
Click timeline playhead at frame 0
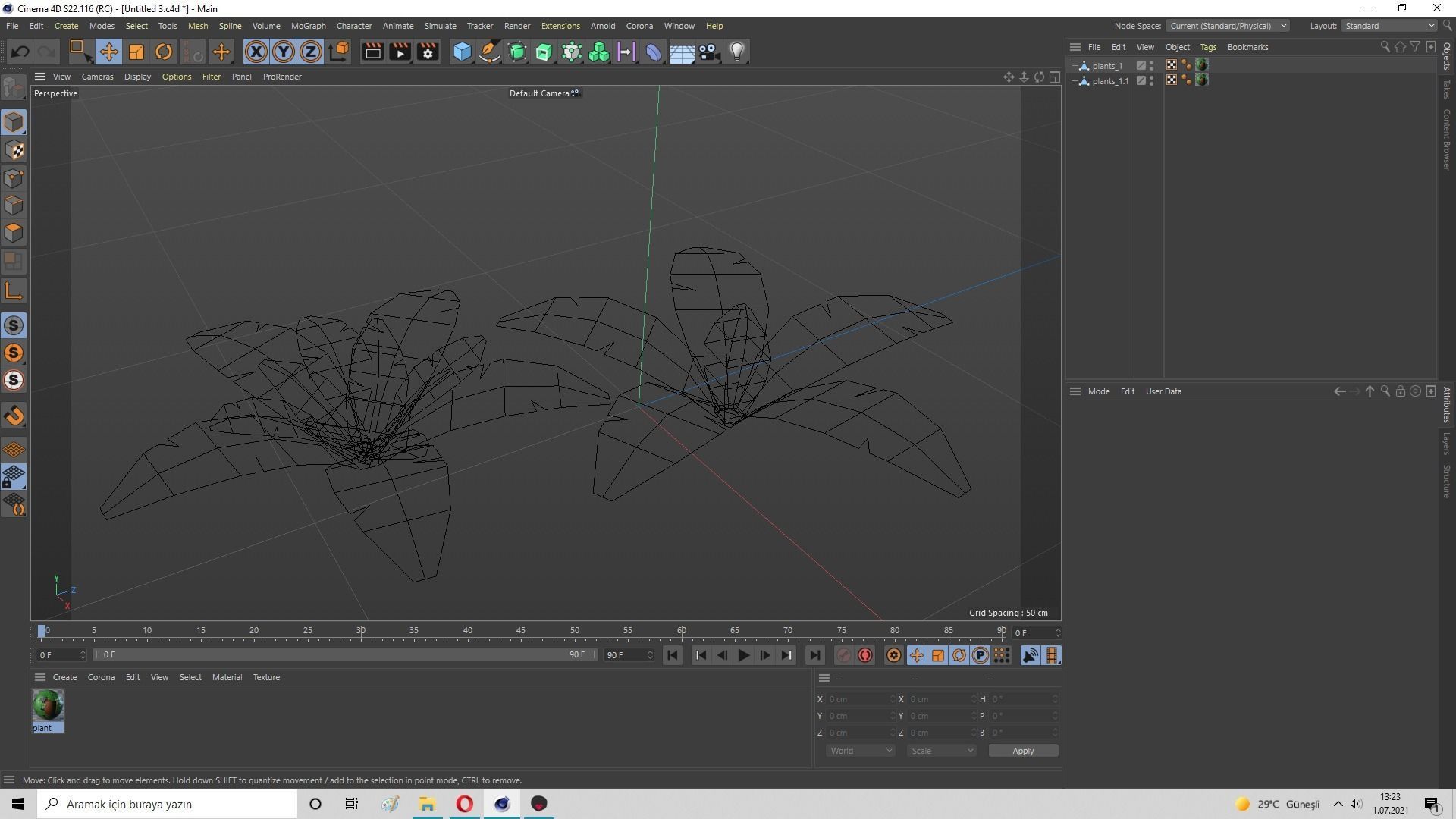point(42,631)
